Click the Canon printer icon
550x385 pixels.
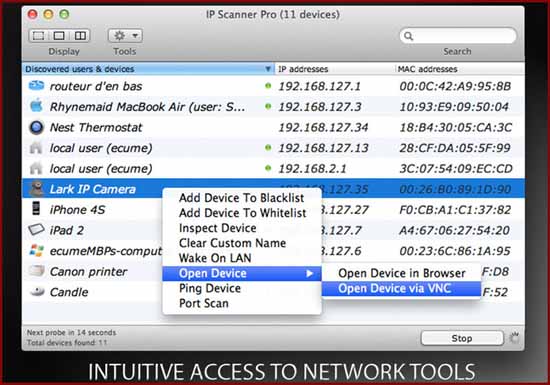[36, 270]
